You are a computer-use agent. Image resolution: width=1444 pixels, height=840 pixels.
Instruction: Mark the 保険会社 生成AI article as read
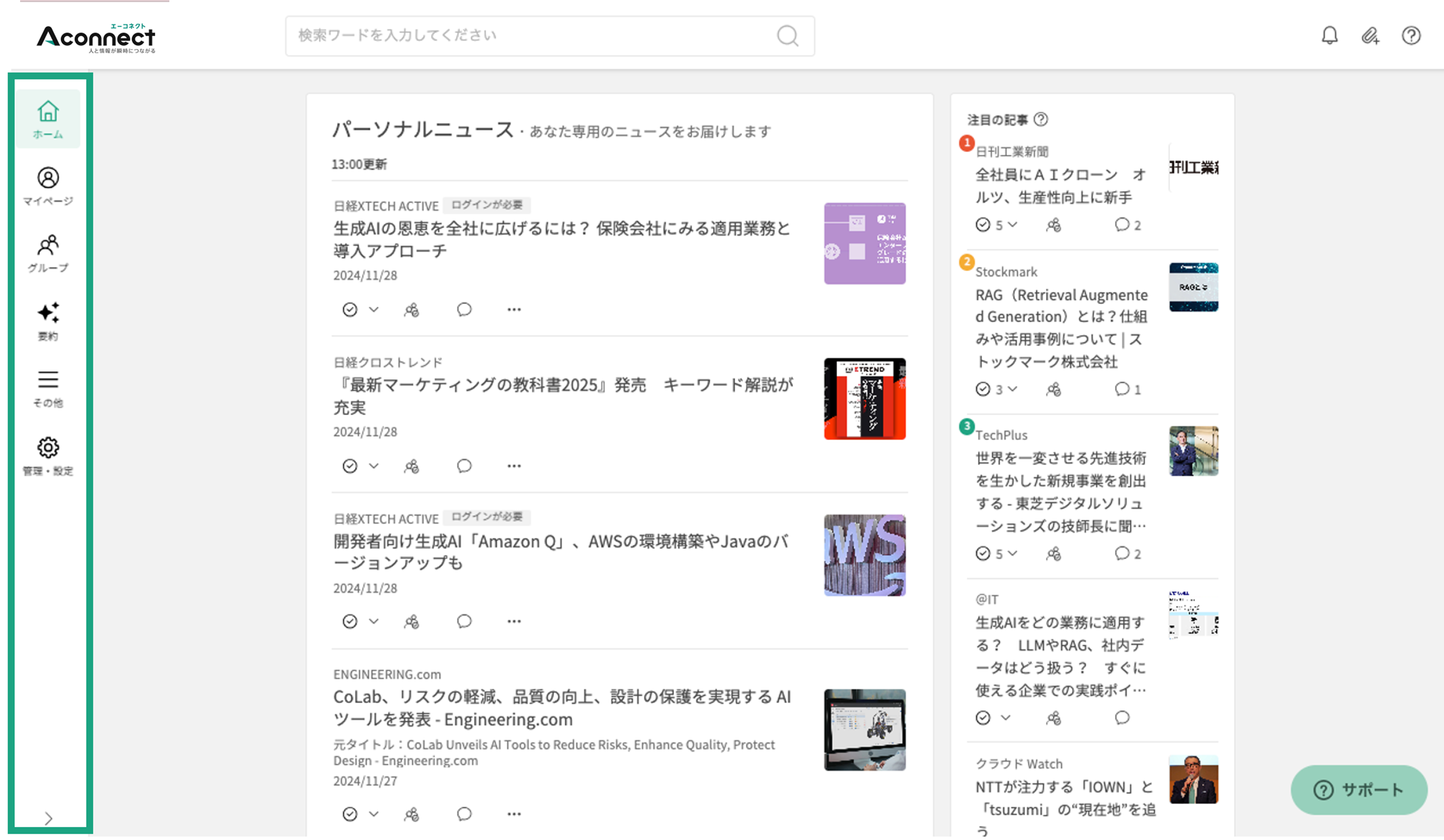[x=350, y=309]
